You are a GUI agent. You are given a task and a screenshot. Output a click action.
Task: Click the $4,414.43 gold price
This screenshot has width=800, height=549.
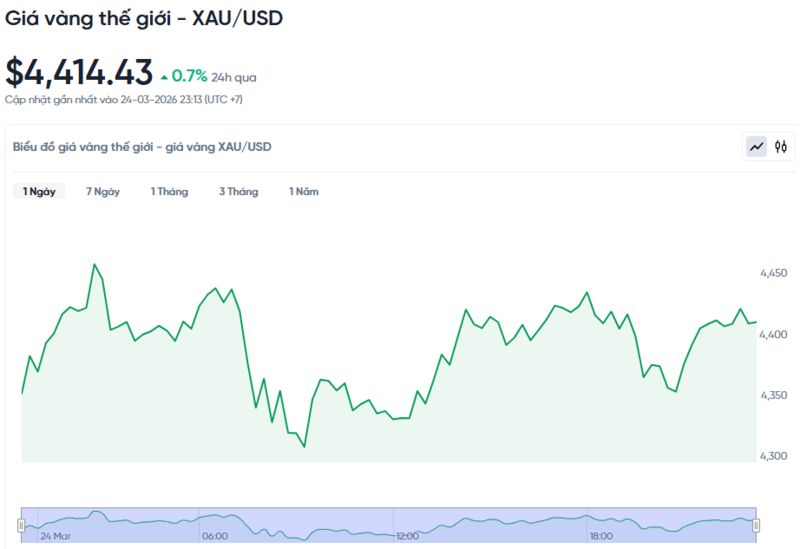click(x=79, y=72)
